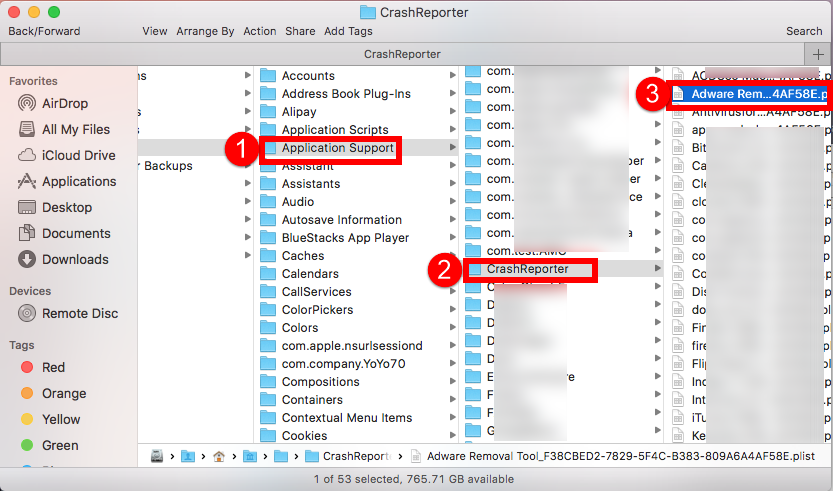Click the disk icon in the path bar

click(x=157, y=456)
